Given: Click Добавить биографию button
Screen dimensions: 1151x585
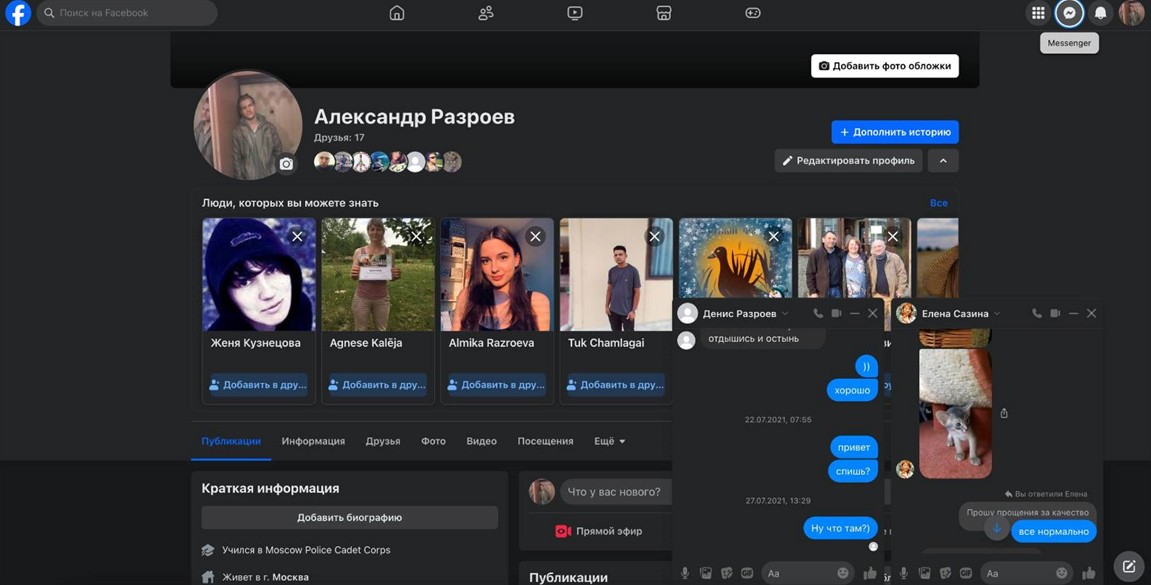Looking at the screenshot, I should pos(349,517).
